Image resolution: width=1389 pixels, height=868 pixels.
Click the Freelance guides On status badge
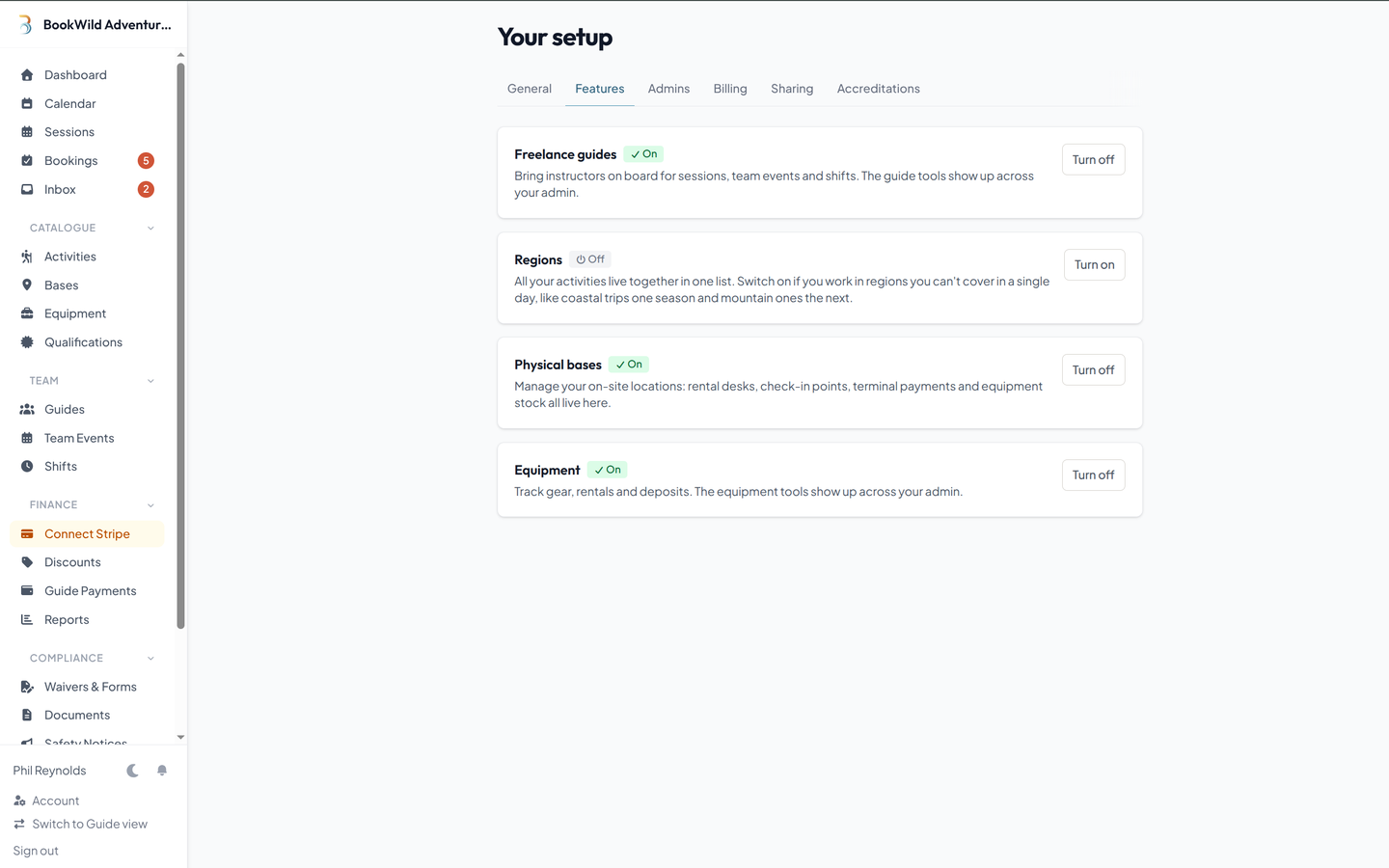644,154
